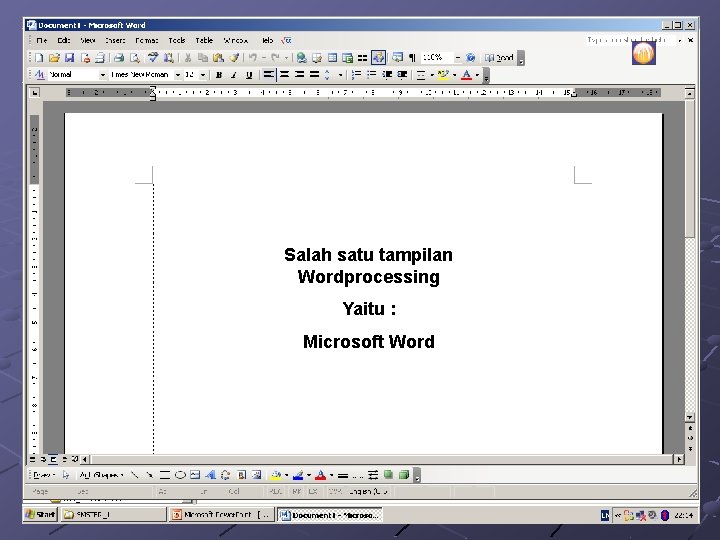Click the Fill Color paint bucket
This screenshot has width=720, height=540.
click(x=276, y=475)
